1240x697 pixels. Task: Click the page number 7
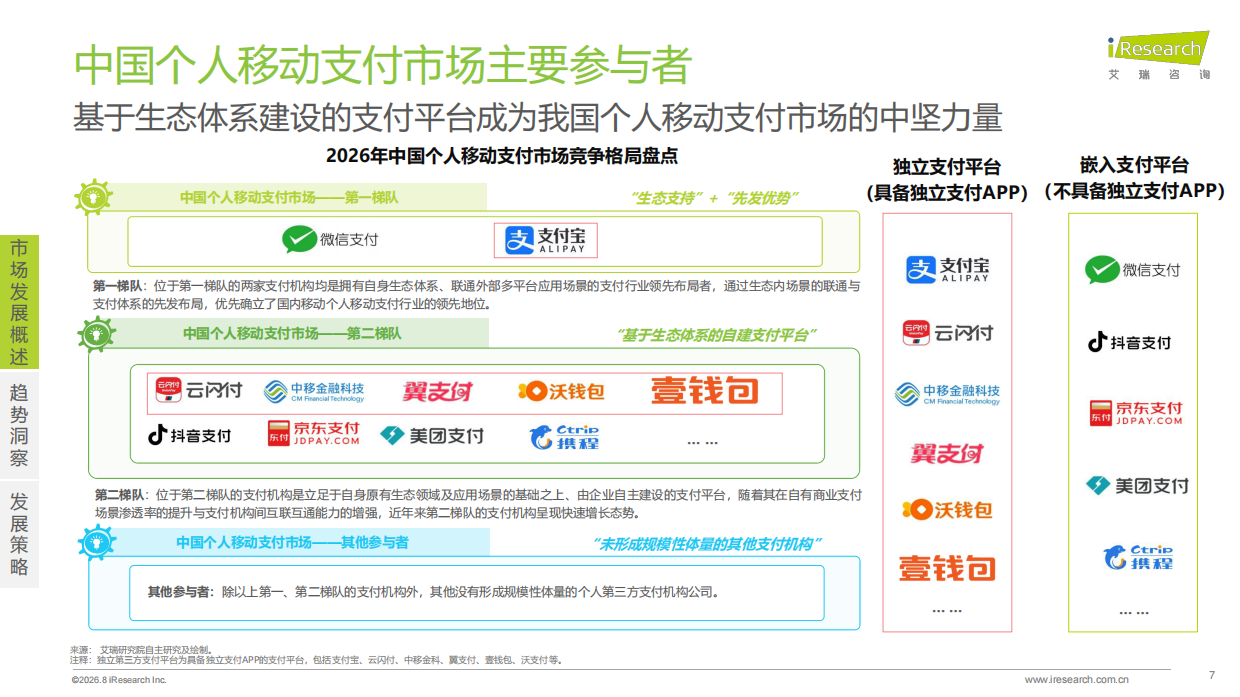coord(1212,674)
